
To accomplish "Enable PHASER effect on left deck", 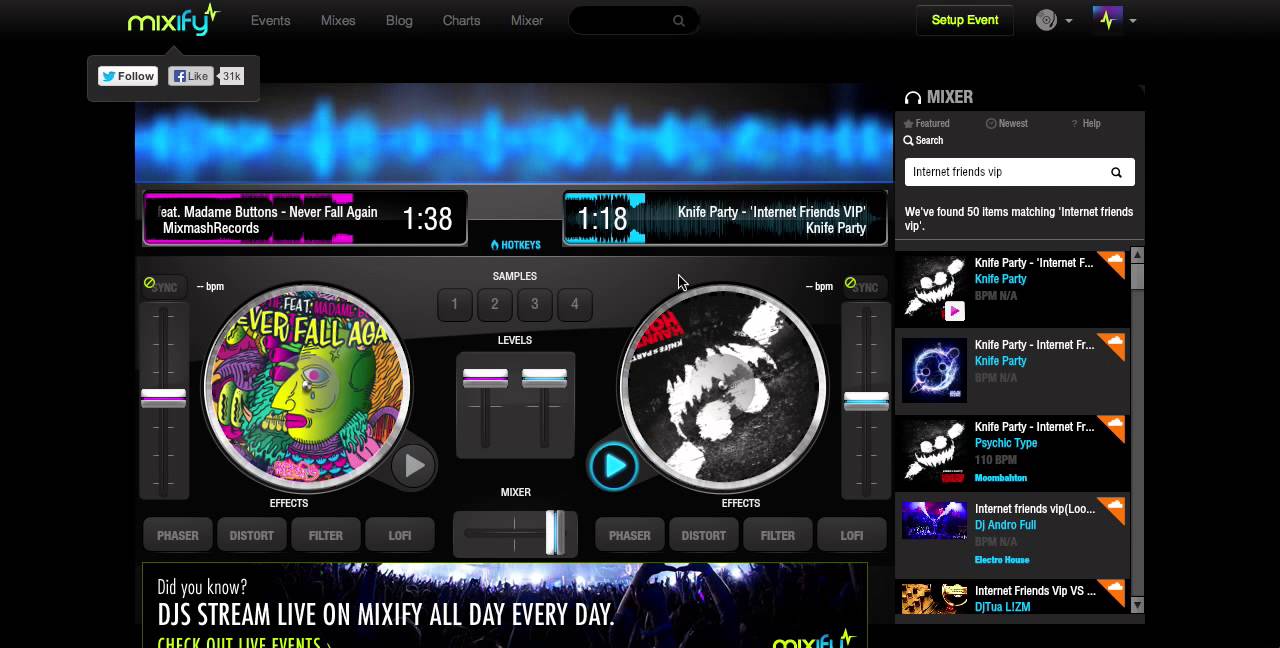I will click(178, 536).
